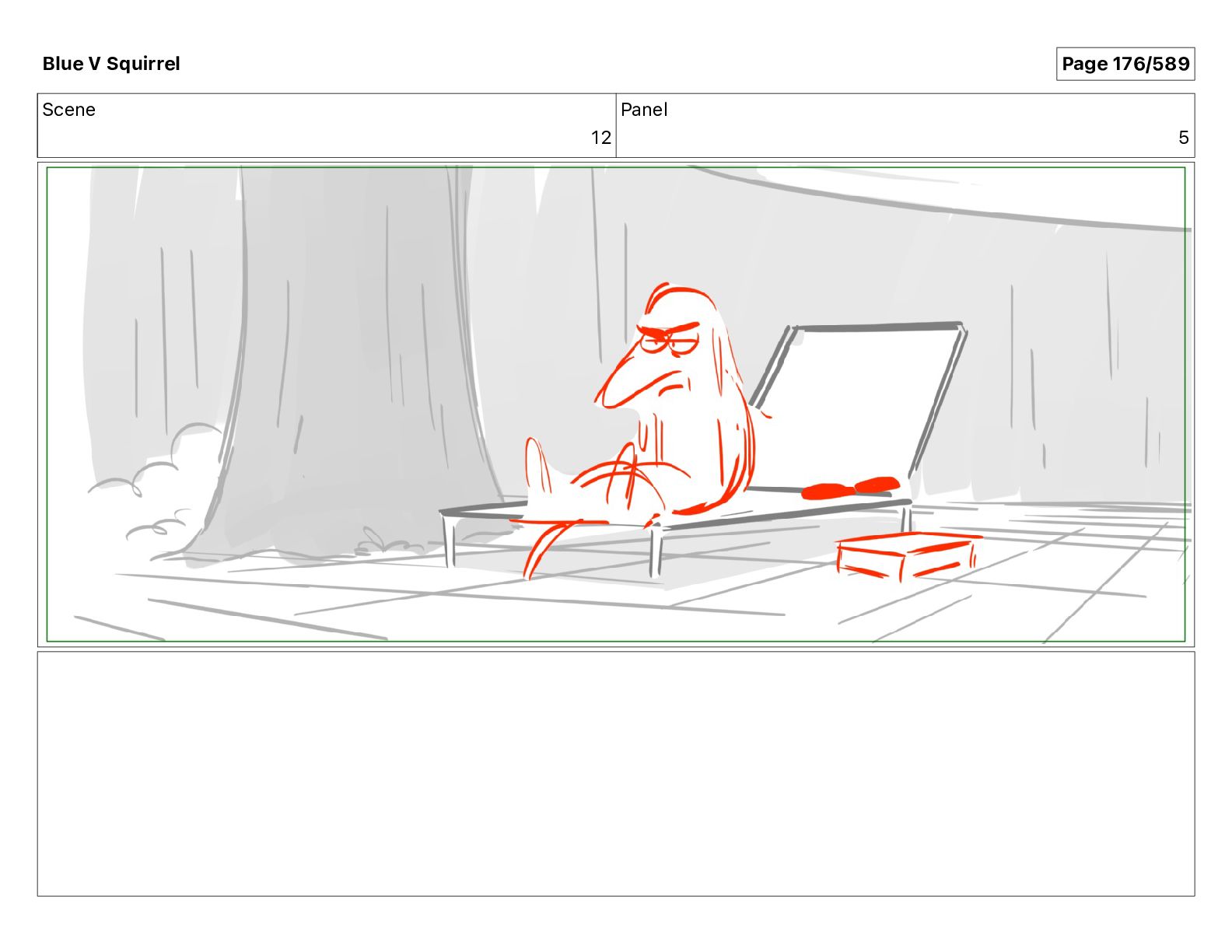Click the storyboard panel drawing thumbnail
Image resolution: width=1232 pixels, height=952 pixels.
pos(616,404)
